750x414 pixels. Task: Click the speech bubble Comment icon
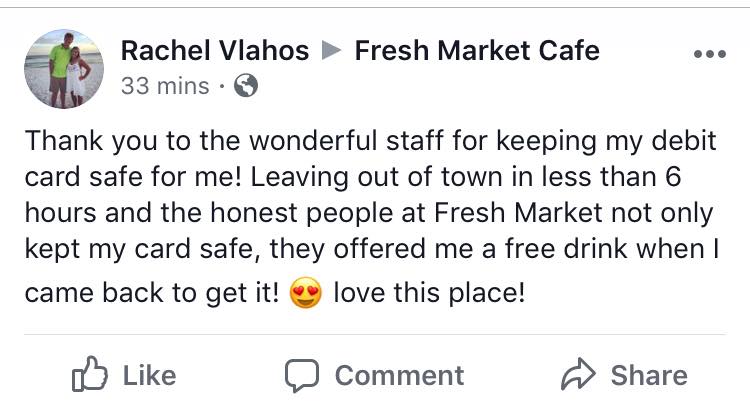tap(301, 375)
